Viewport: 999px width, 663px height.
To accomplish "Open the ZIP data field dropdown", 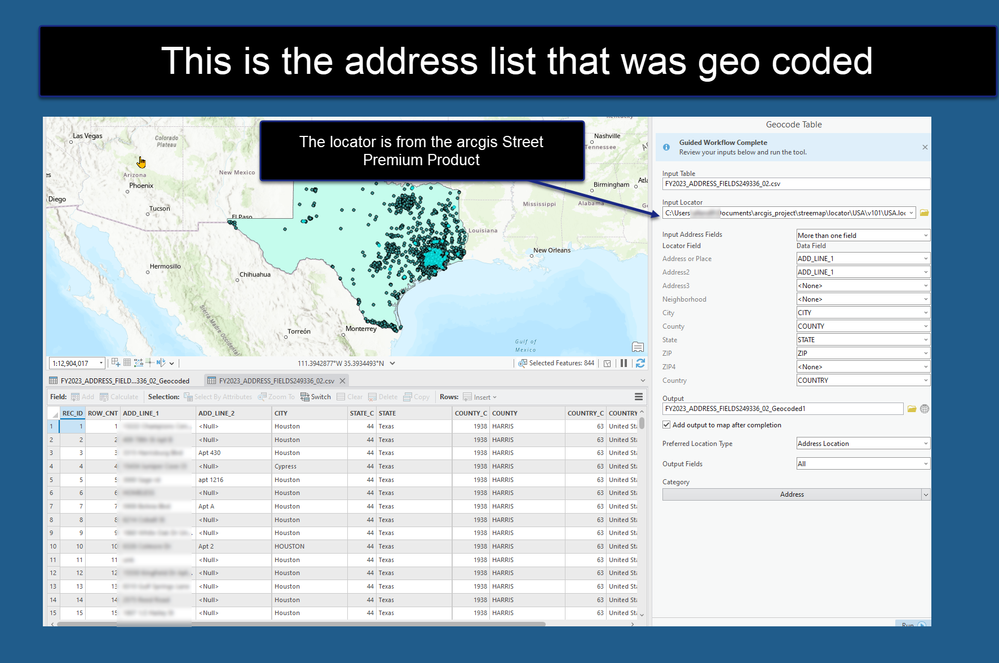I will 863,353.
